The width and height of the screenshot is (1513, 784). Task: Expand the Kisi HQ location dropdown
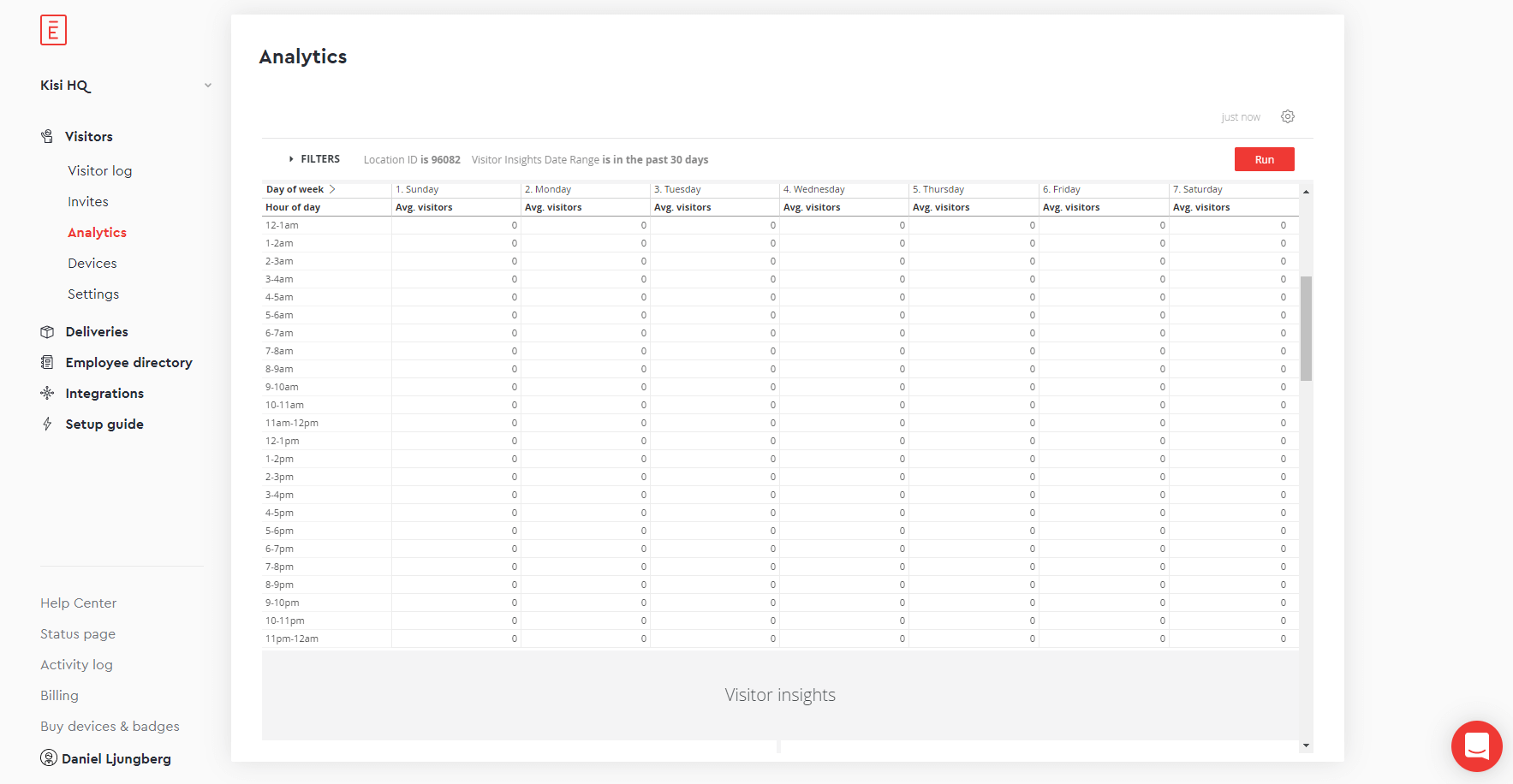tap(208, 85)
